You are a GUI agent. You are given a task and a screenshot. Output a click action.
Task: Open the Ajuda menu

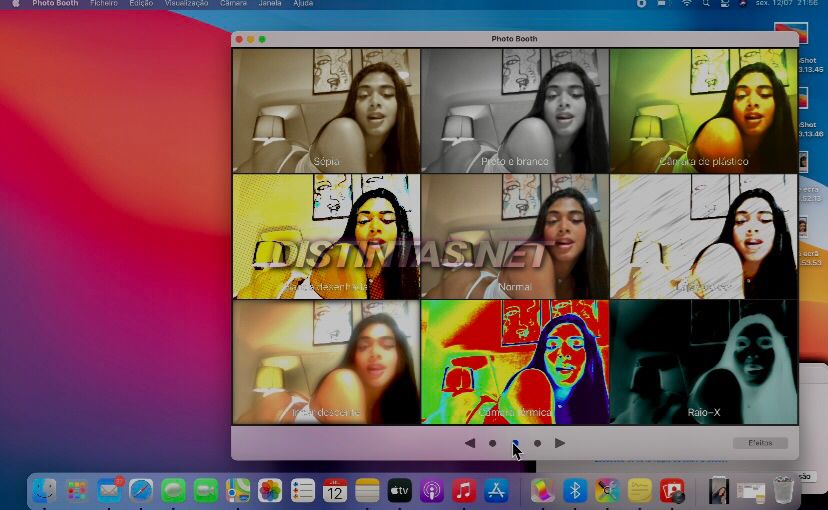pyautogui.click(x=303, y=3)
